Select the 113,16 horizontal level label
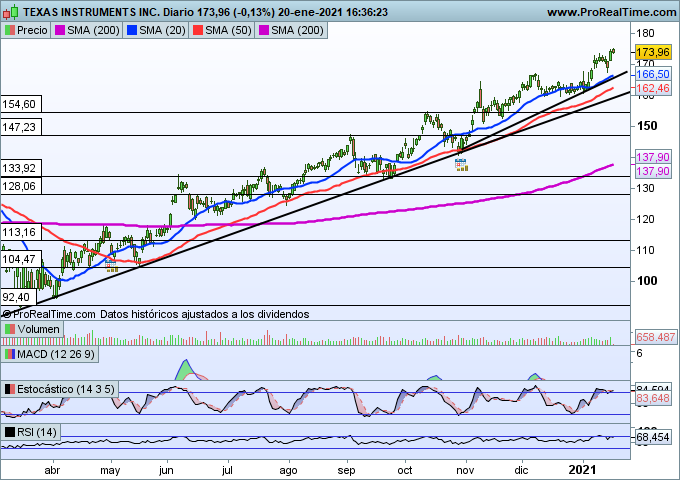680x480 pixels. [x=21, y=232]
